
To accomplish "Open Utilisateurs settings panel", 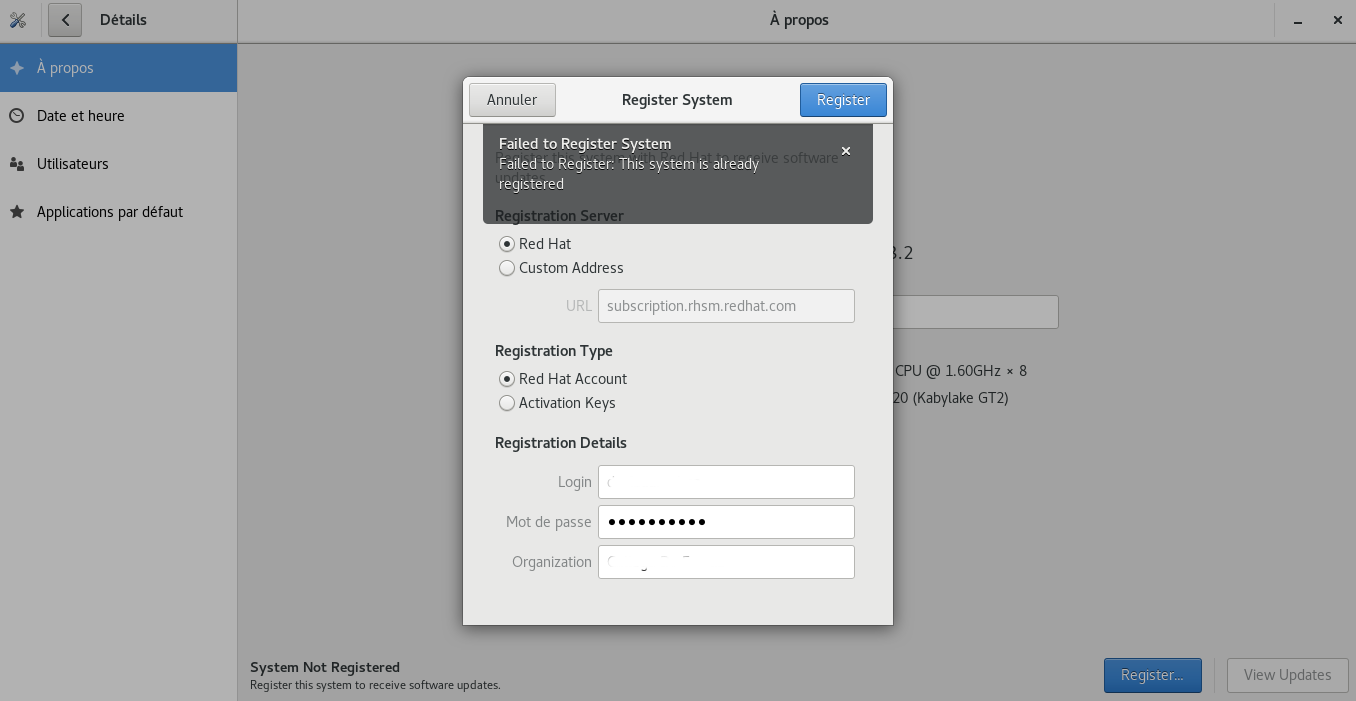I will pyautogui.click(x=73, y=164).
